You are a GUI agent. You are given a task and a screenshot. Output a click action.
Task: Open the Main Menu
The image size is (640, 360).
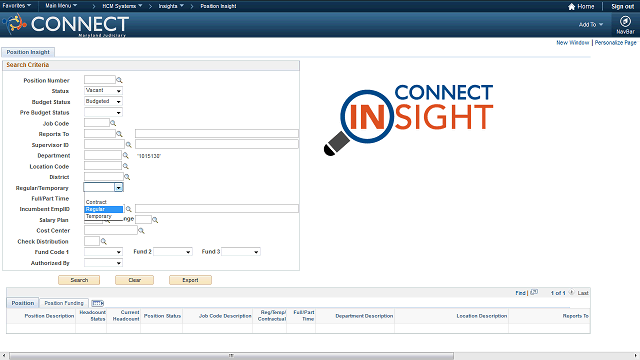click(x=61, y=6)
